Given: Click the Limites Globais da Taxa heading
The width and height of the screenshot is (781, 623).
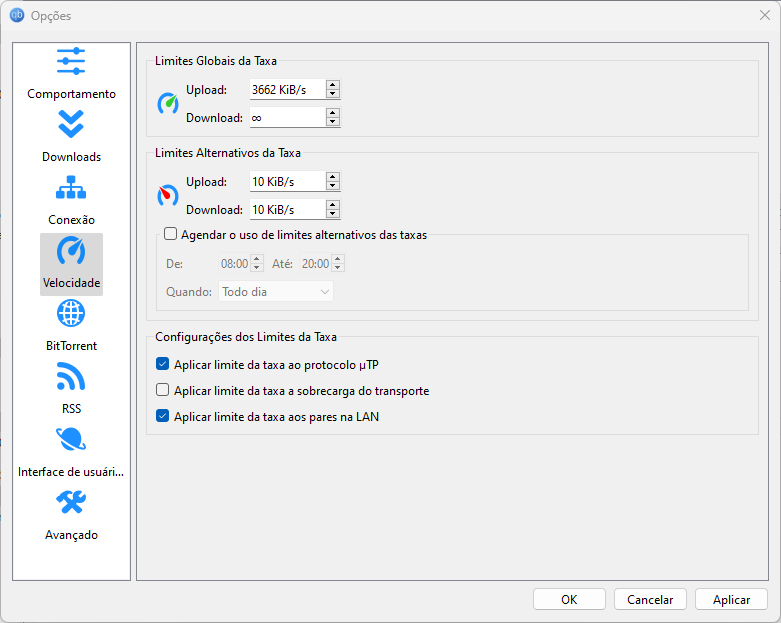Looking at the screenshot, I should coord(216,61).
